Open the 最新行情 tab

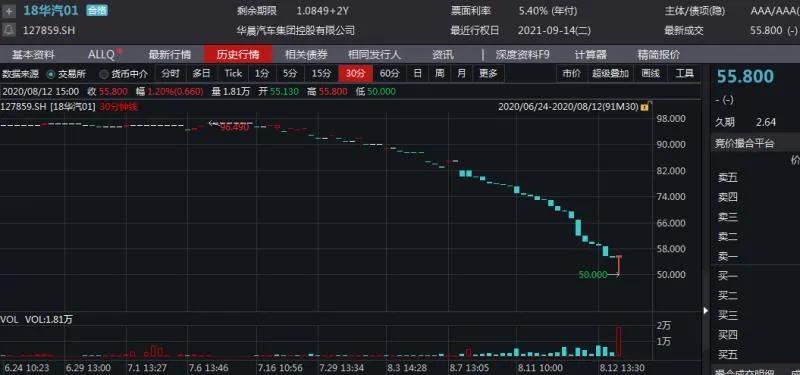pos(169,55)
